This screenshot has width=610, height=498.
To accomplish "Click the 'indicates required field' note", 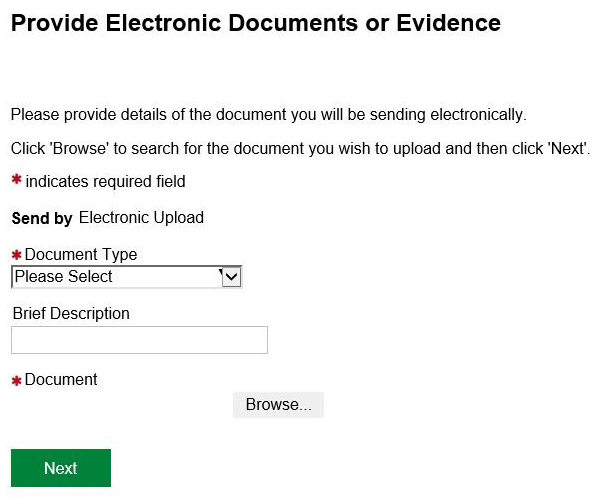I will 105,181.
